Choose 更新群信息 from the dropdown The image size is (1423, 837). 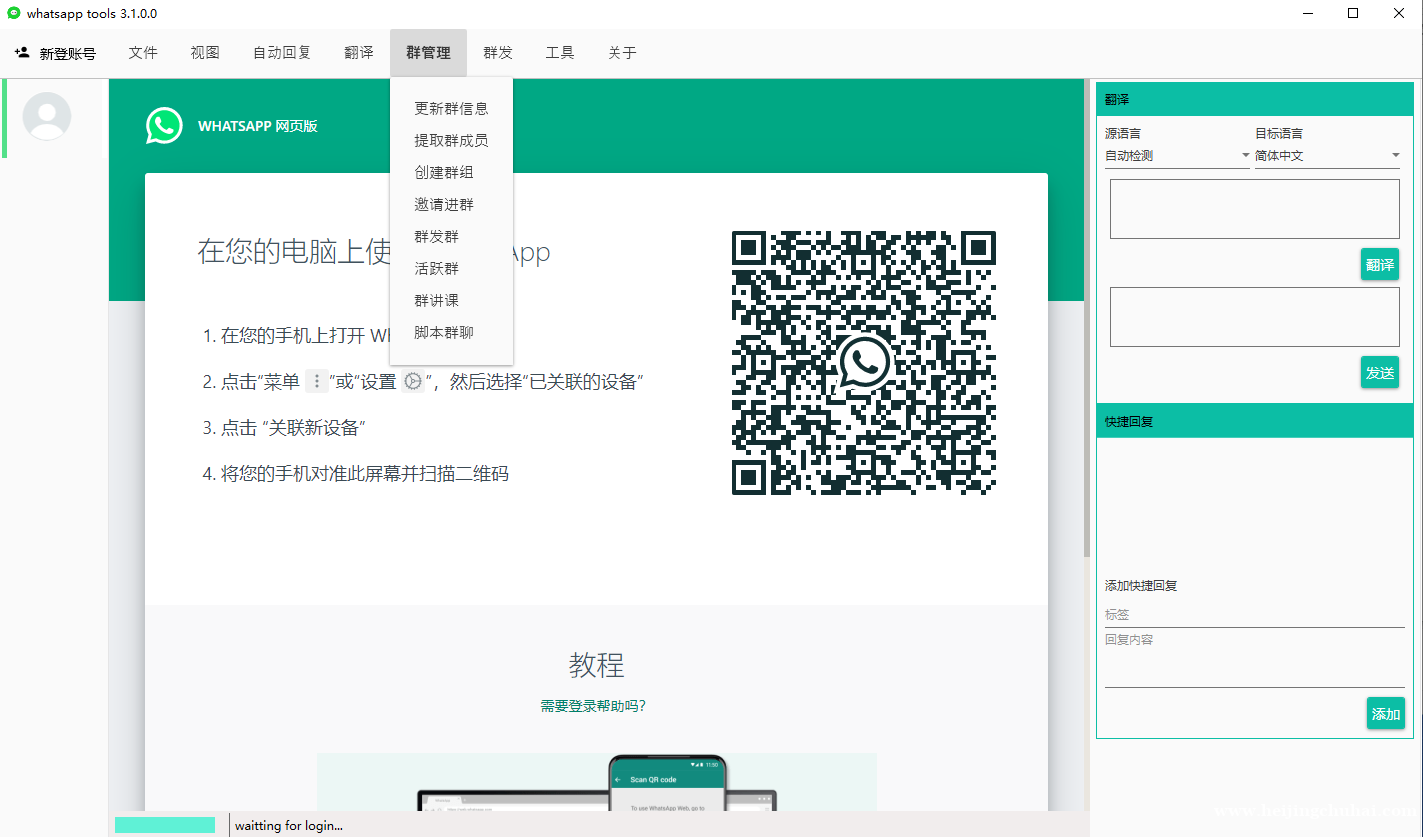[x=451, y=108]
